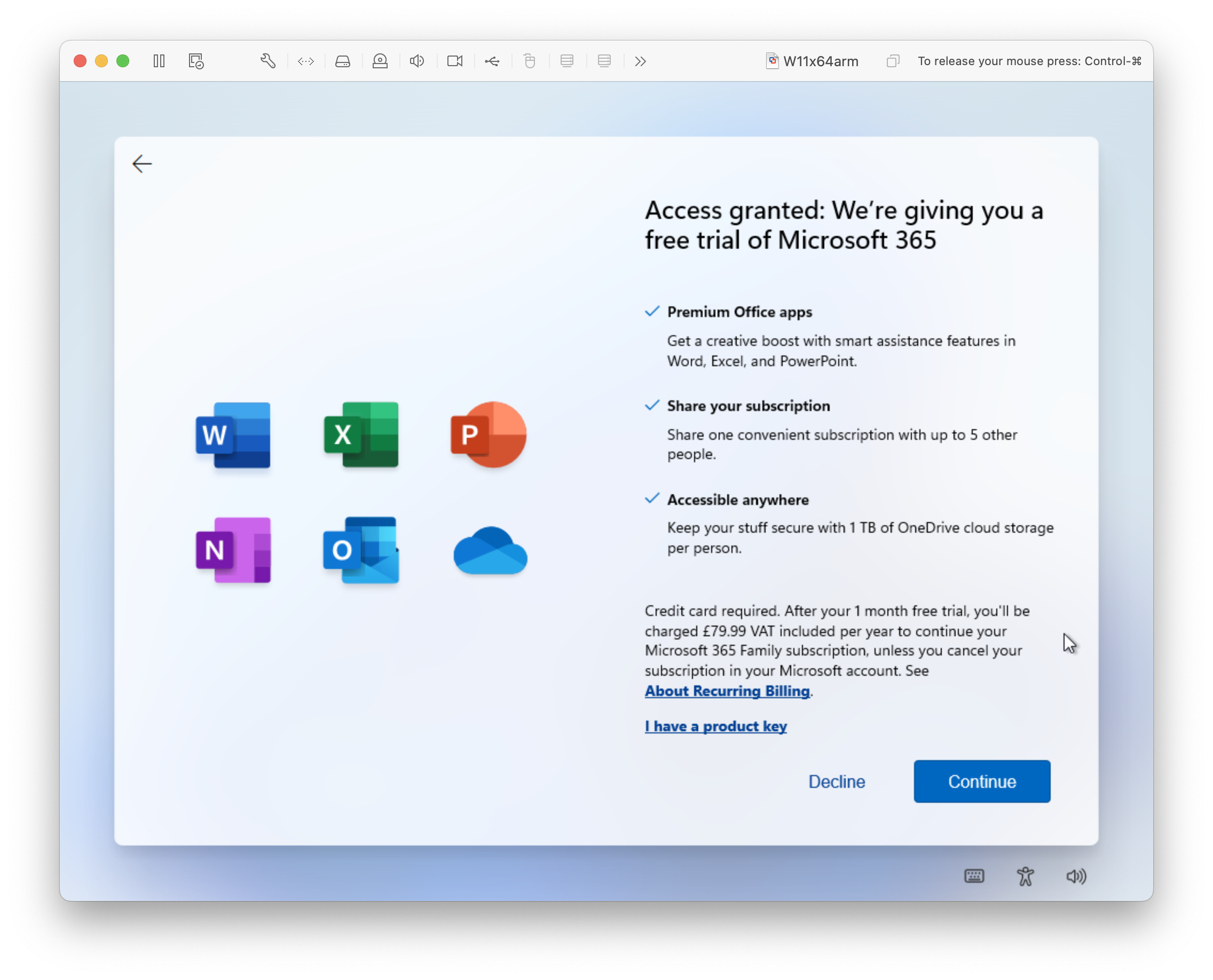
Task: Toggle the on-screen keyboard icon
Action: pyautogui.click(x=974, y=876)
